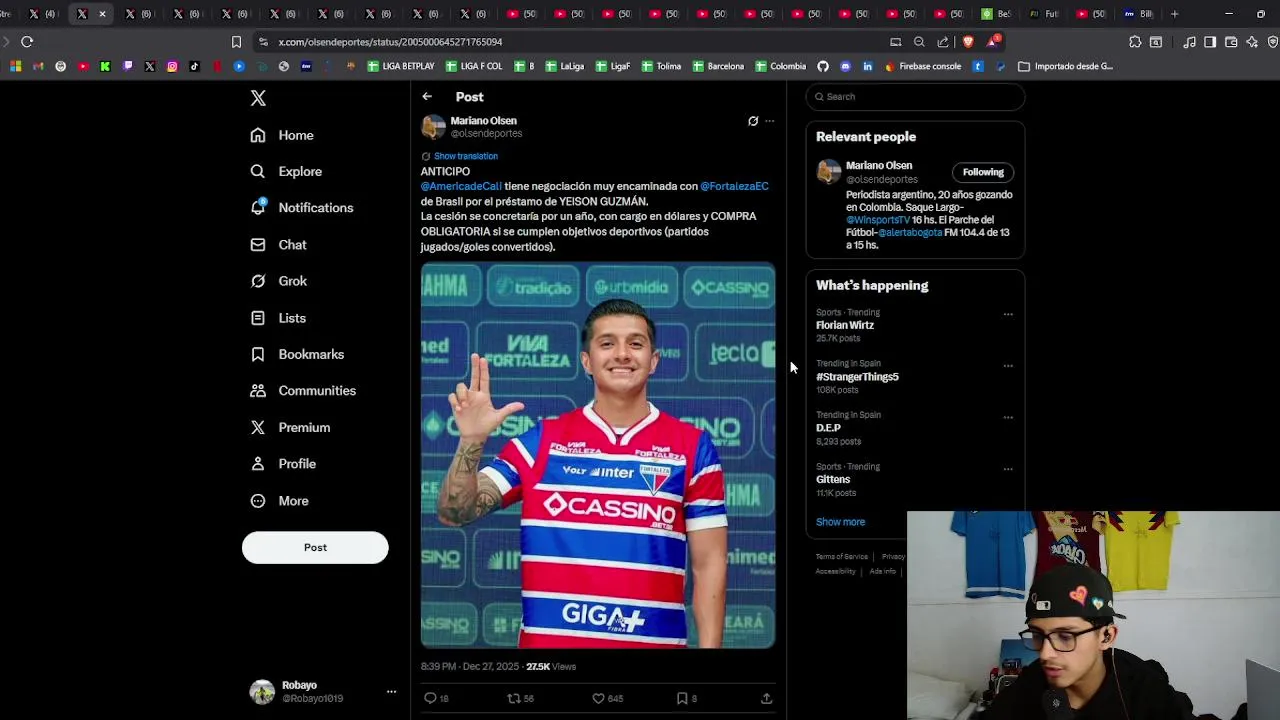Open more options for Gittens trend
This screenshot has height=720, width=1280.
(x=1008, y=469)
